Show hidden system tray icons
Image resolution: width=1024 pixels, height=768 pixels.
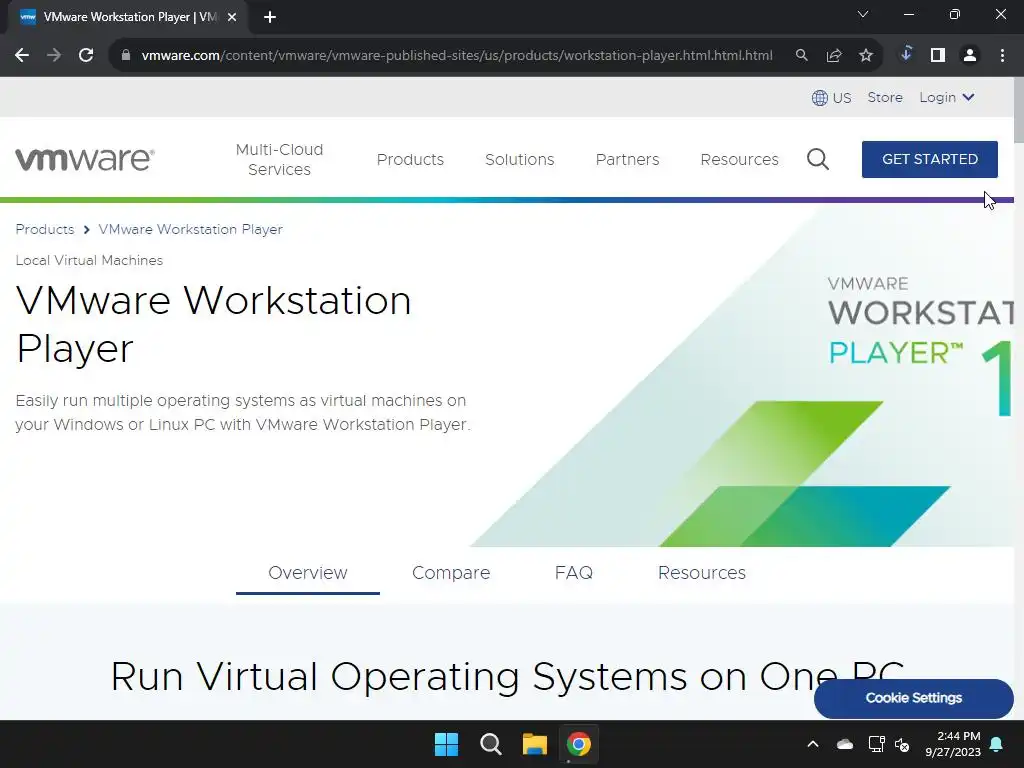click(x=813, y=744)
